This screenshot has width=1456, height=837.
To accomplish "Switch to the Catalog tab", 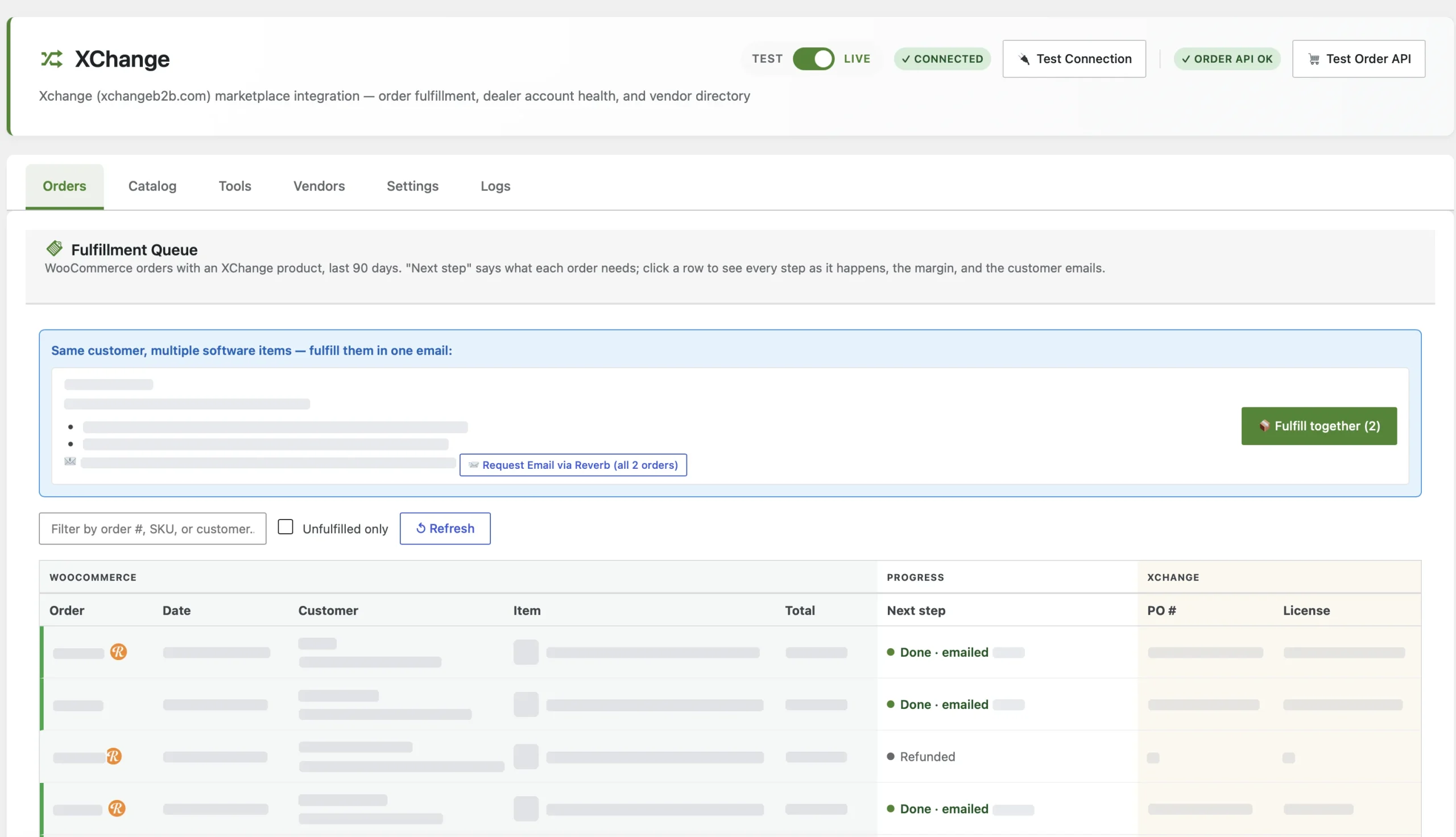I will tap(152, 186).
